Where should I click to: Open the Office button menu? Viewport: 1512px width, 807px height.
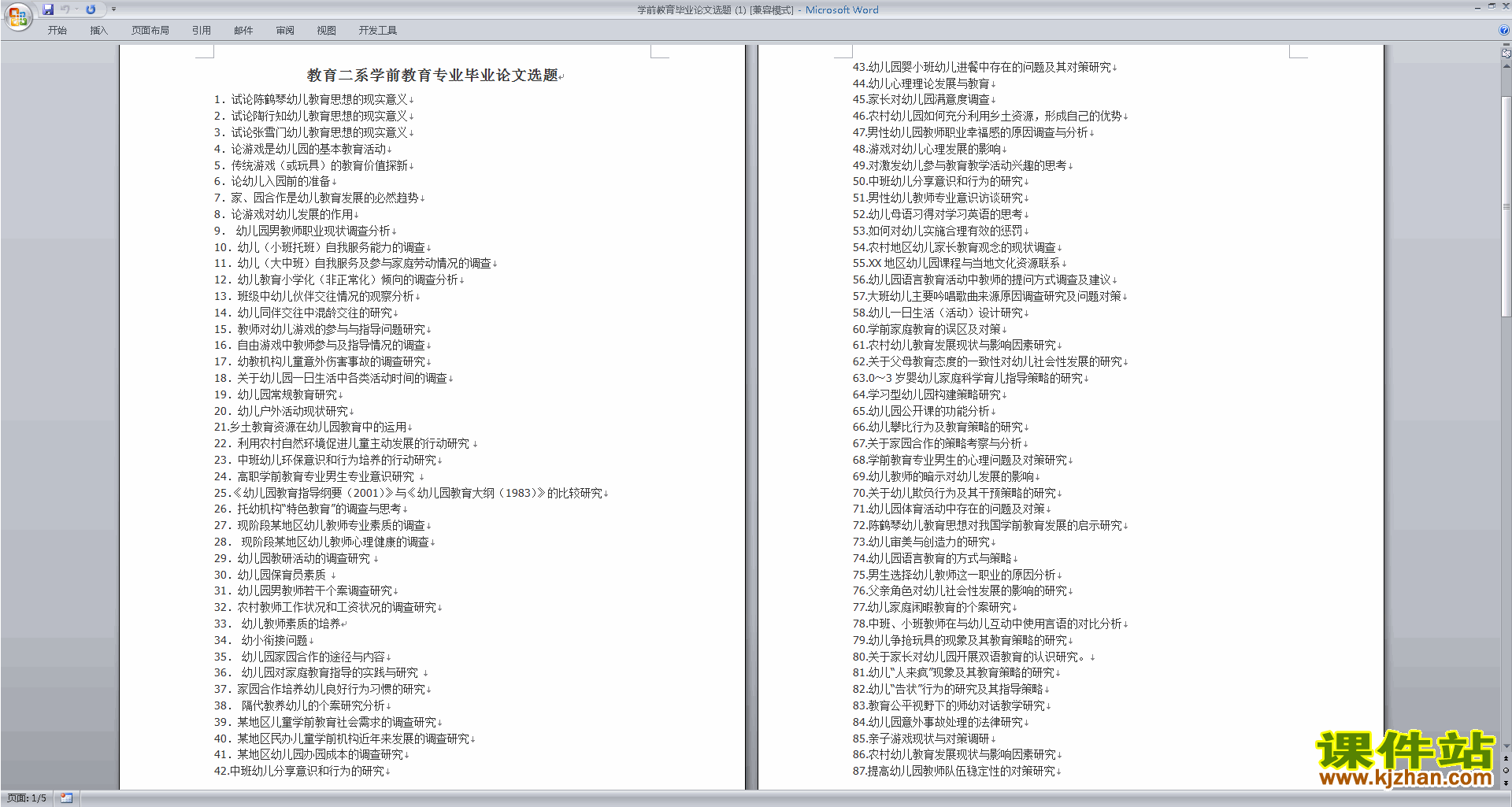(17, 16)
